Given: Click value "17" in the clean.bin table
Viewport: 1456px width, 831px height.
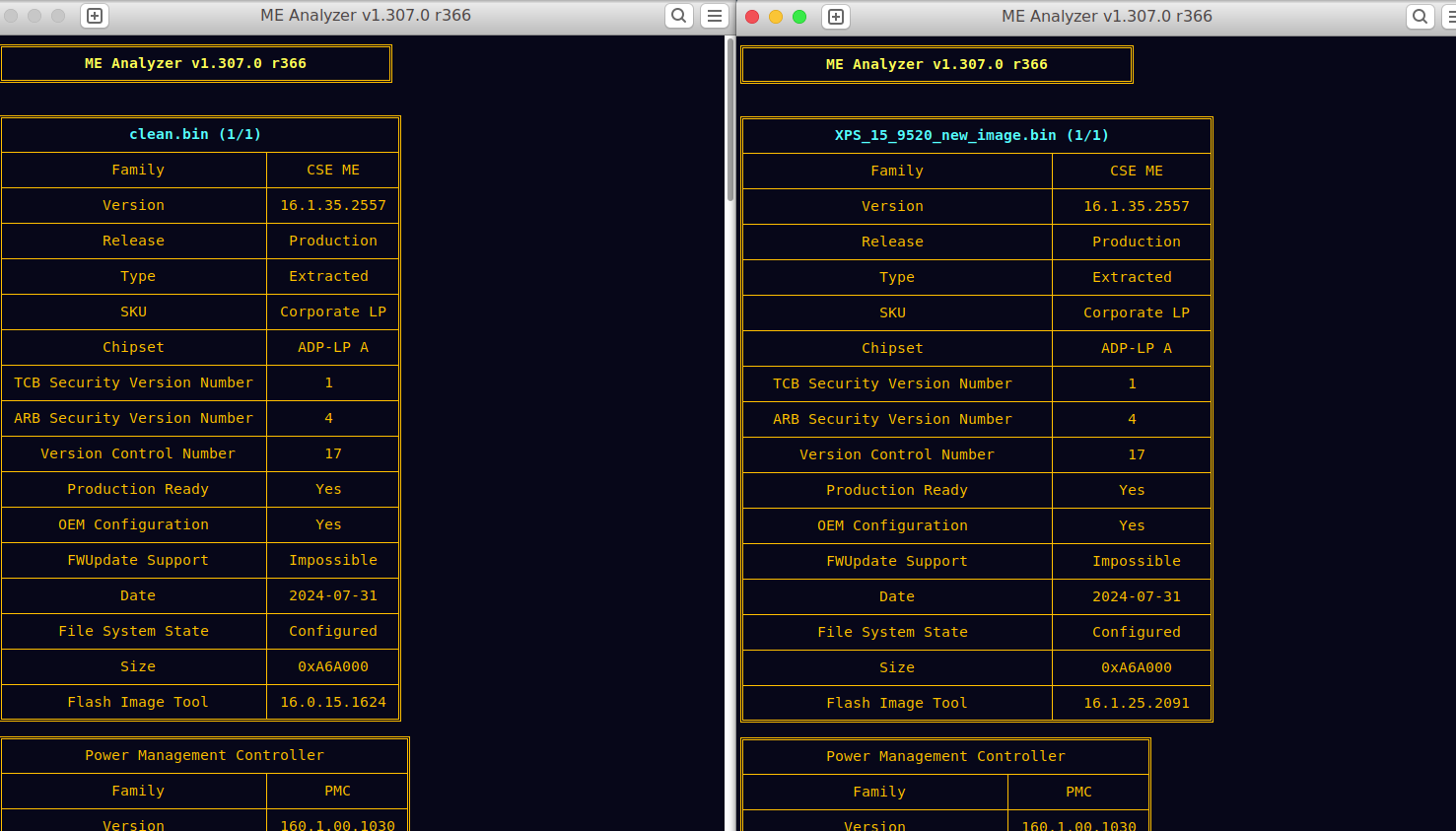Looking at the screenshot, I should click(x=333, y=453).
